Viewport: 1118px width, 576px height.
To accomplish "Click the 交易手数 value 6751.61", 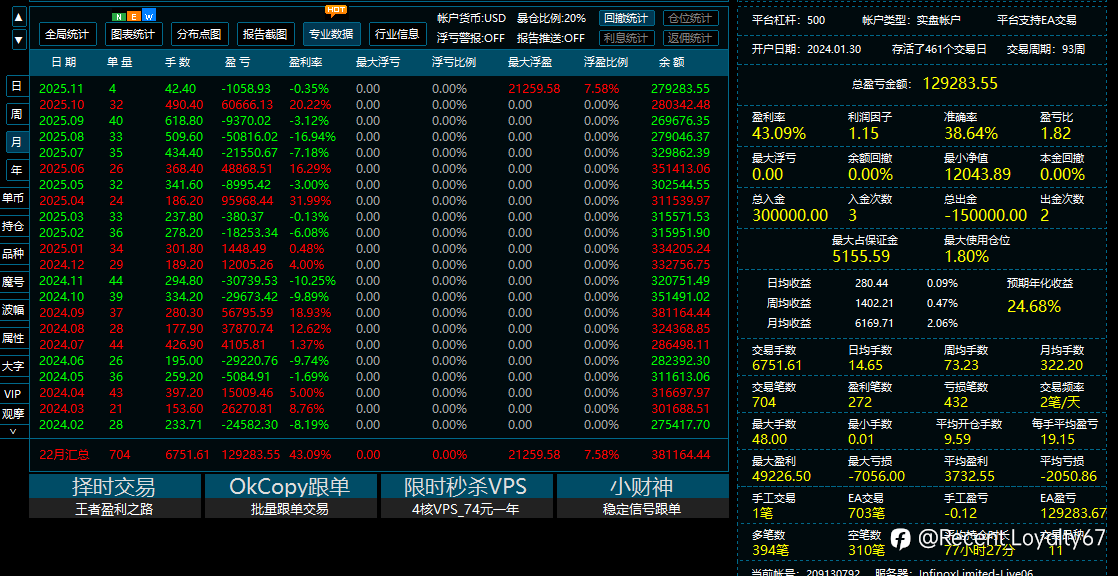I will click(777, 366).
